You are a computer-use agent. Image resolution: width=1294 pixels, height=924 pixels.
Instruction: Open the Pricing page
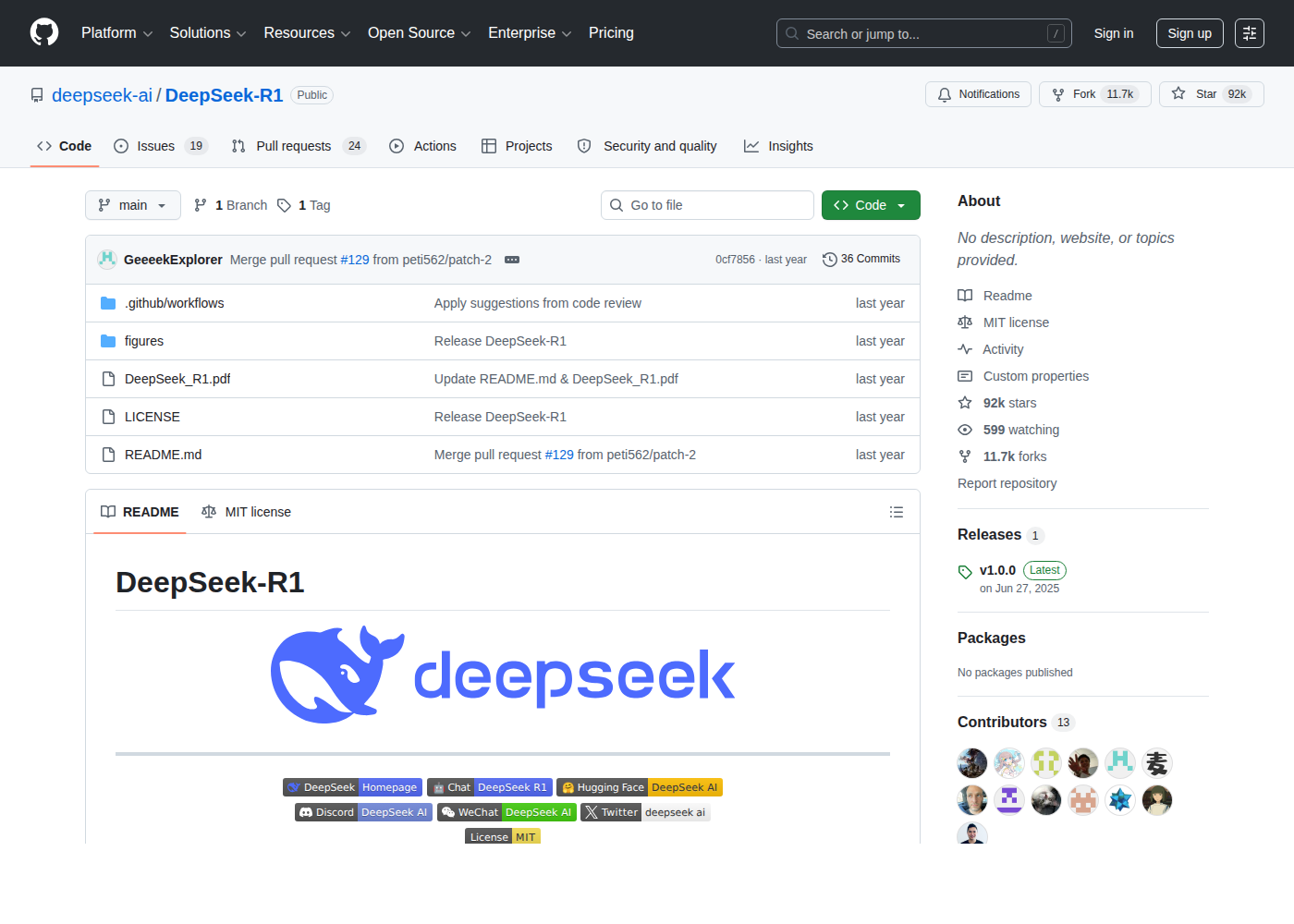[611, 33]
